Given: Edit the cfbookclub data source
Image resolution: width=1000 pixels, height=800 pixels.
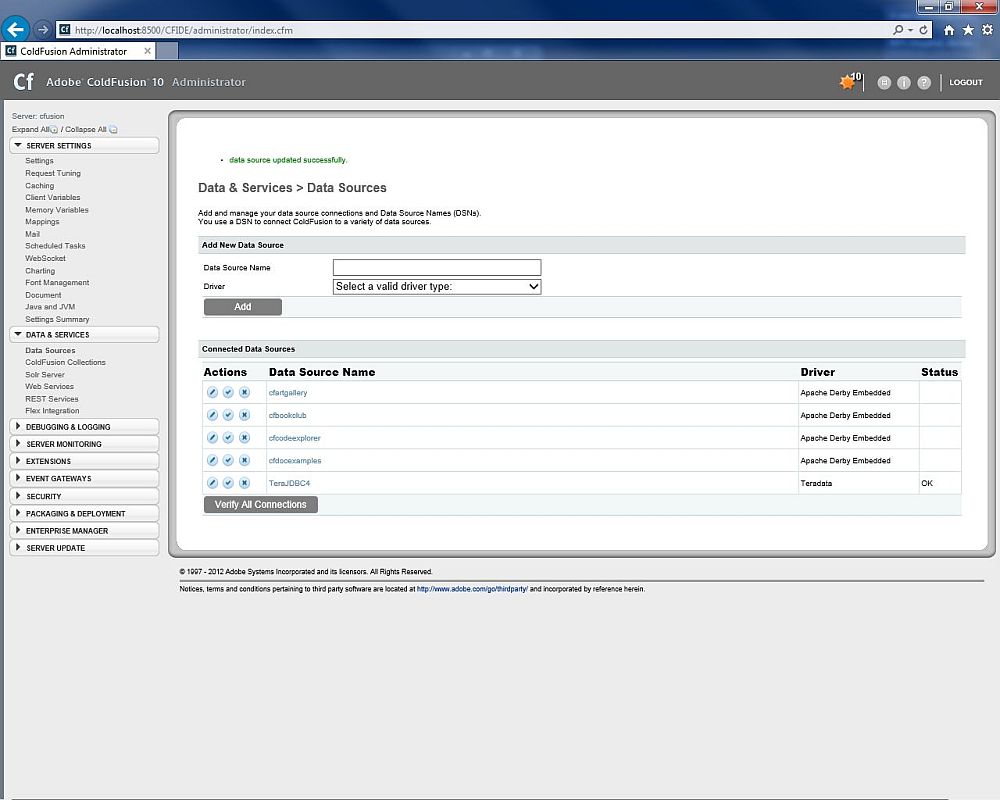Looking at the screenshot, I should pyautogui.click(x=212, y=415).
